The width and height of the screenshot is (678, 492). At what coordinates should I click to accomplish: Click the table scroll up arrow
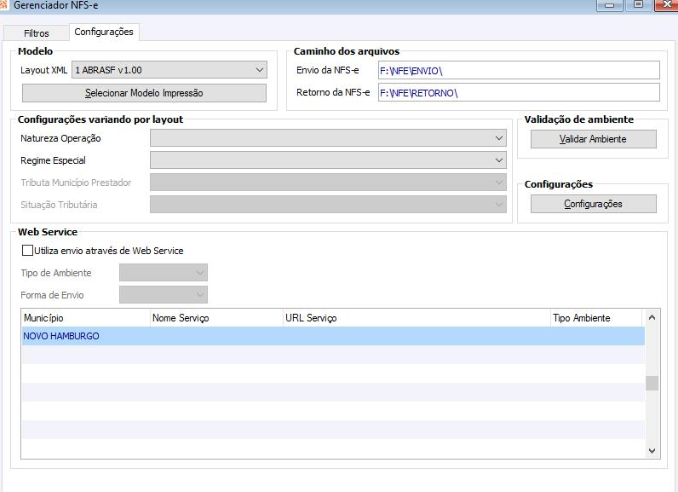pos(652,318)
